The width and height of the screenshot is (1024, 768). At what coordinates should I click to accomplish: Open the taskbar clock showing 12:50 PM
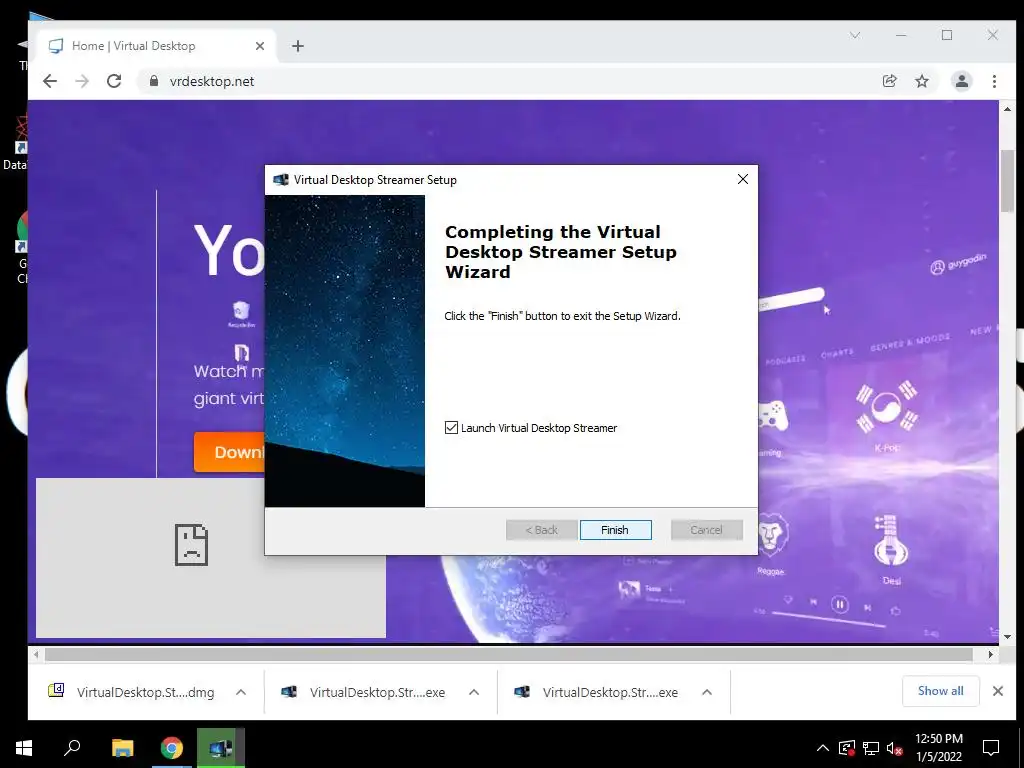point(939,748)
